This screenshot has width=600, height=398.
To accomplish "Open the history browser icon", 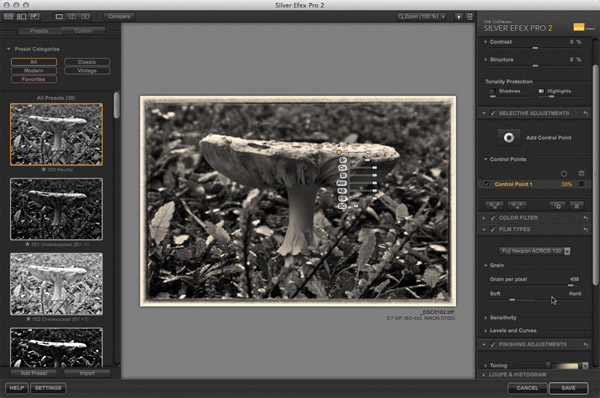I will (x=35, y=16).
